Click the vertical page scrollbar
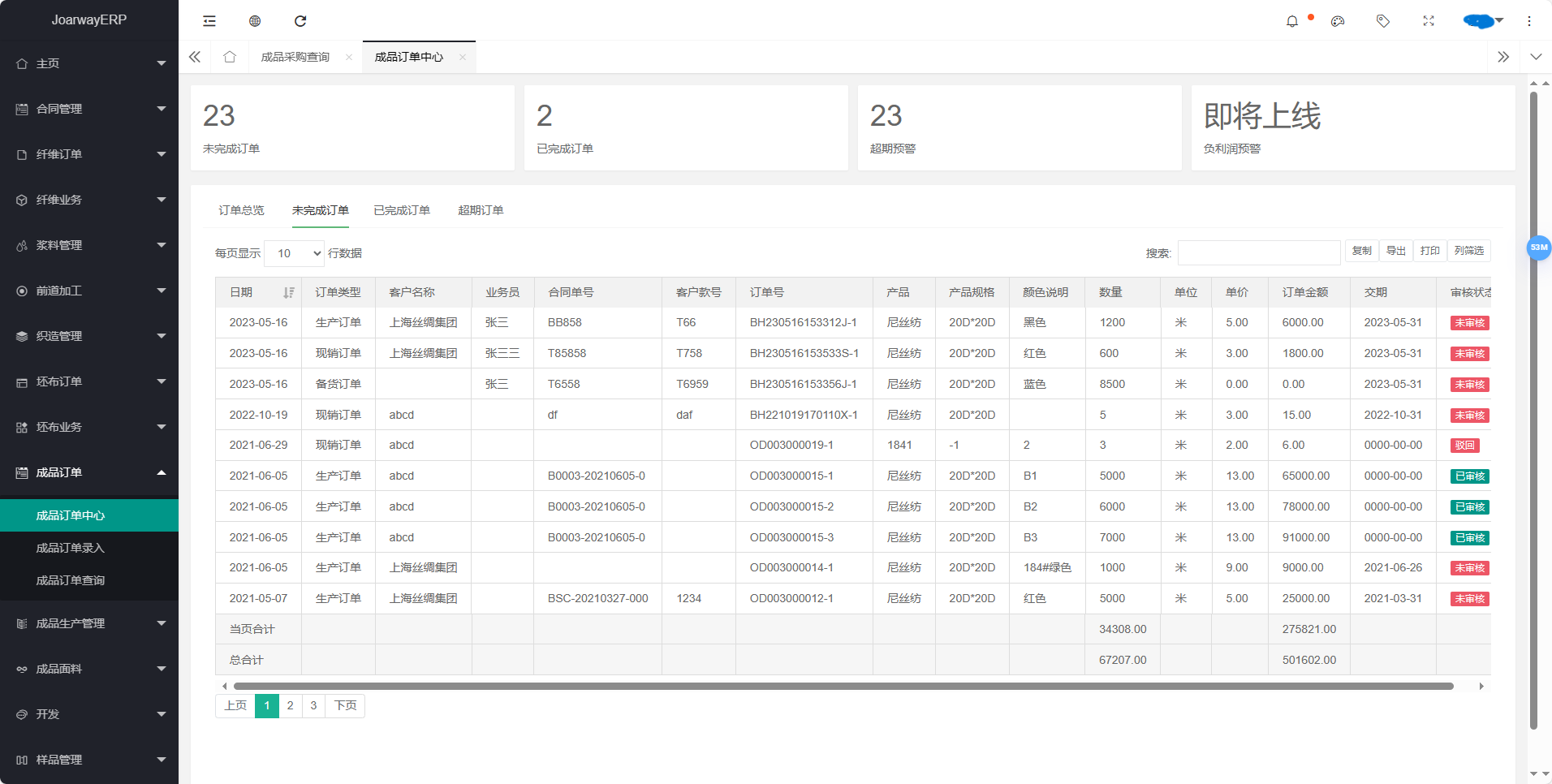 [1533, 410]
